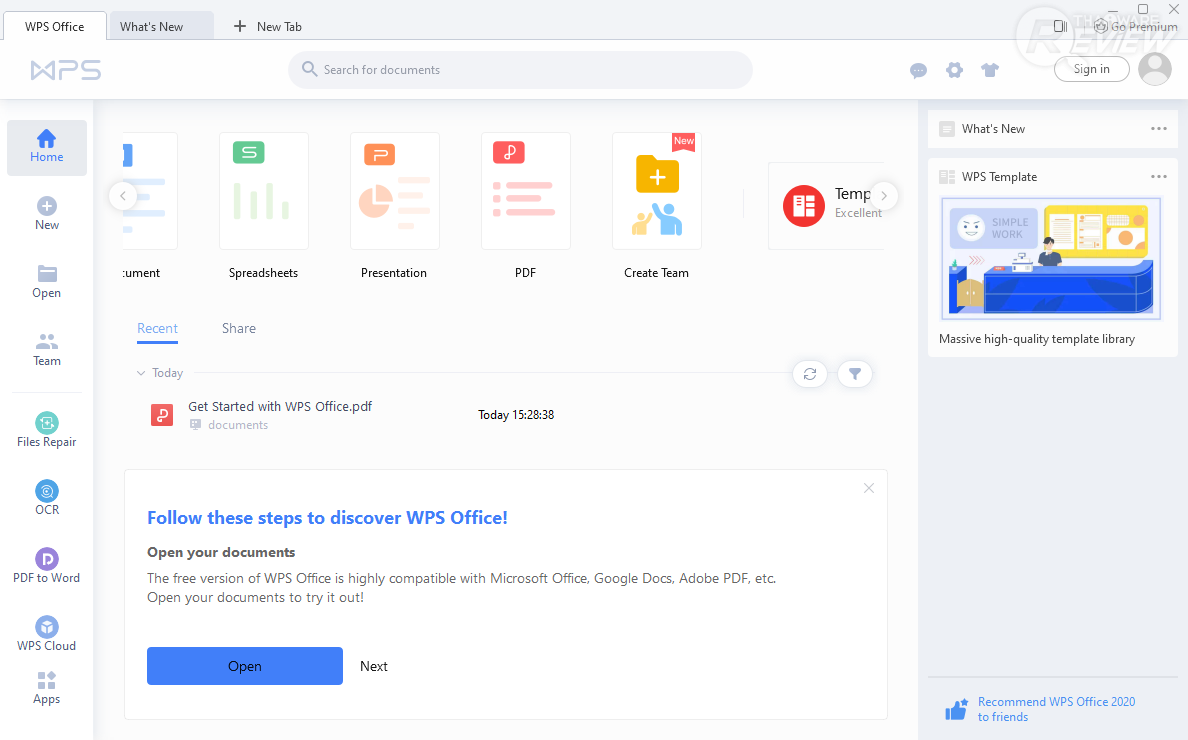Image resolution: width=1188 pixels, height=740 pixels.
Task: Open WPS Template panel more options
Action: (1159, 176)
